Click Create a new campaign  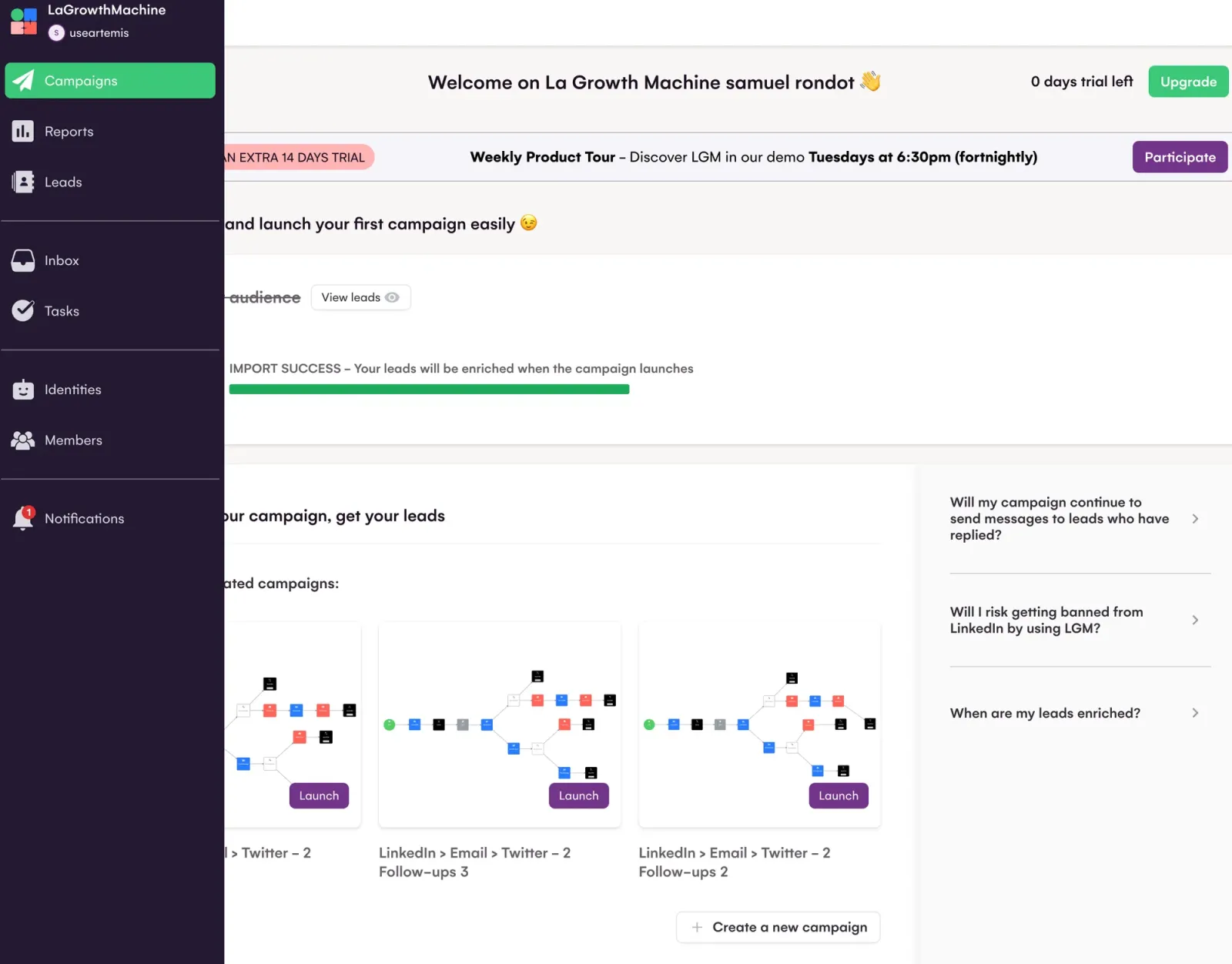778,927
